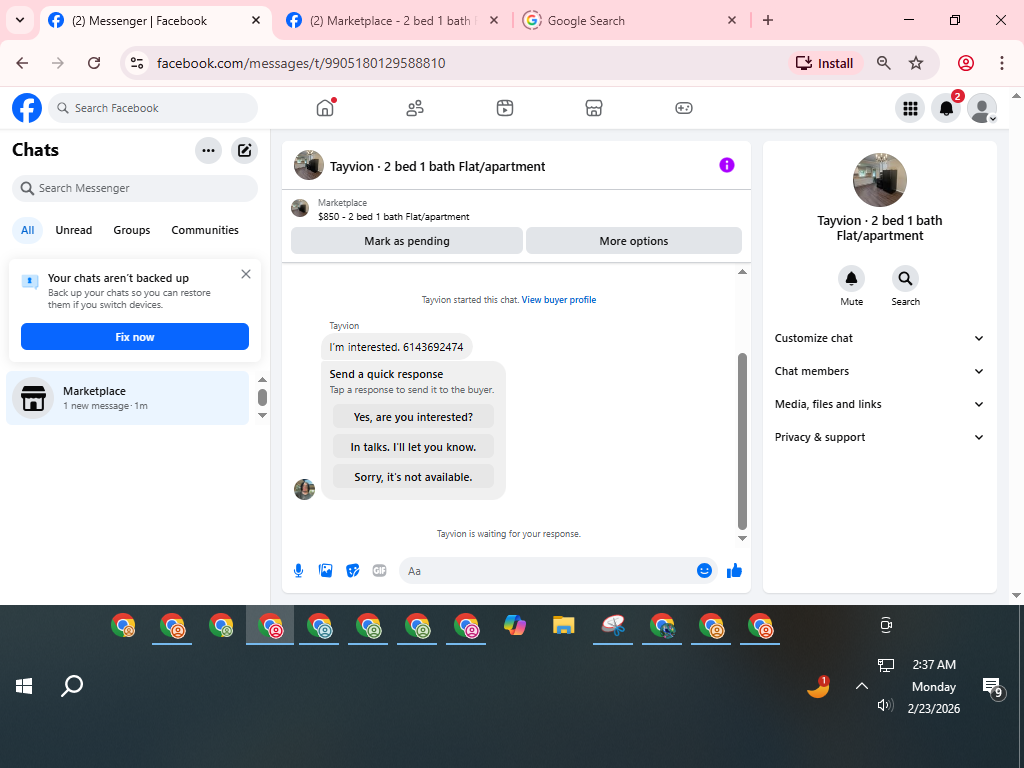Open the purple conversation info icon
Viewport: 1024px width, 768px height.
click(x=727, y=165)
